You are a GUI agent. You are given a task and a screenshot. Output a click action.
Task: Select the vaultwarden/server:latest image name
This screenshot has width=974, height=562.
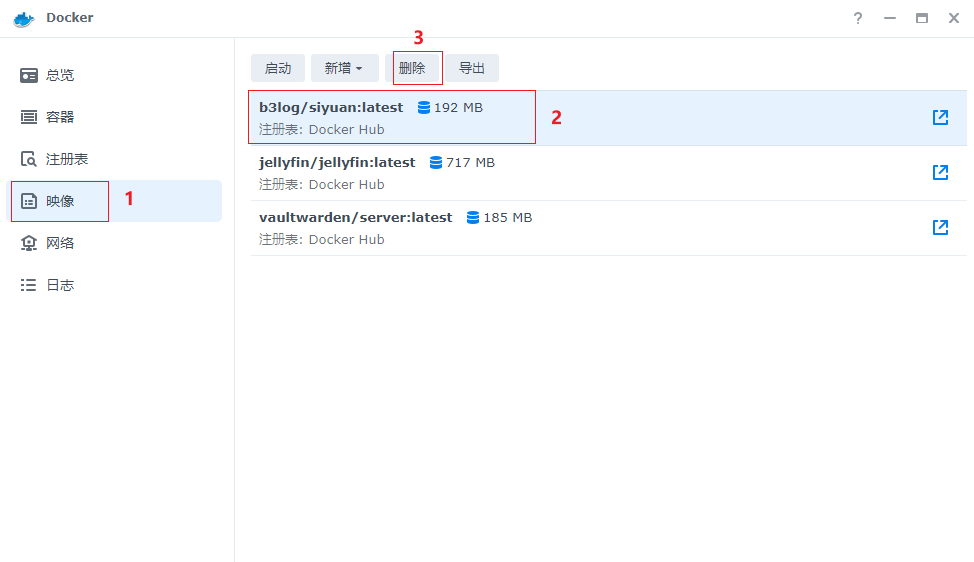[355, 217]
